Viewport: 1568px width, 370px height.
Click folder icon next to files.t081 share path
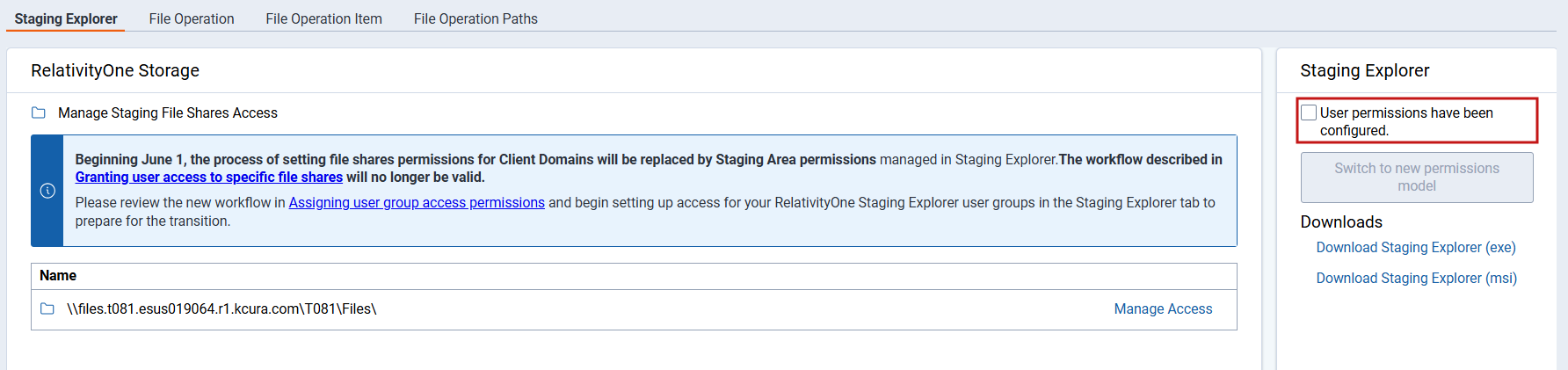[47, 308]
